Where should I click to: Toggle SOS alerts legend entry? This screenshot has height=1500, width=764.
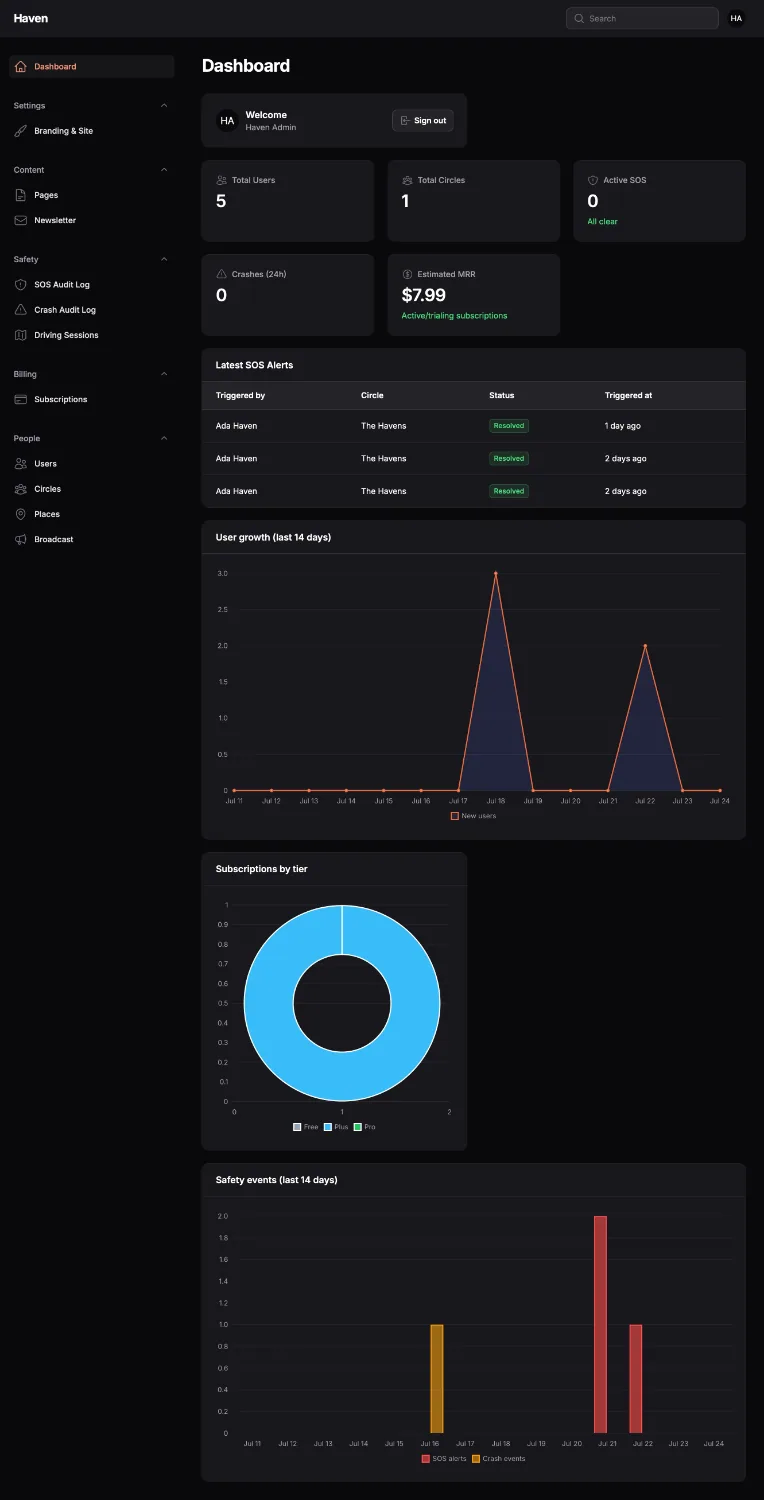(444, 1459)
